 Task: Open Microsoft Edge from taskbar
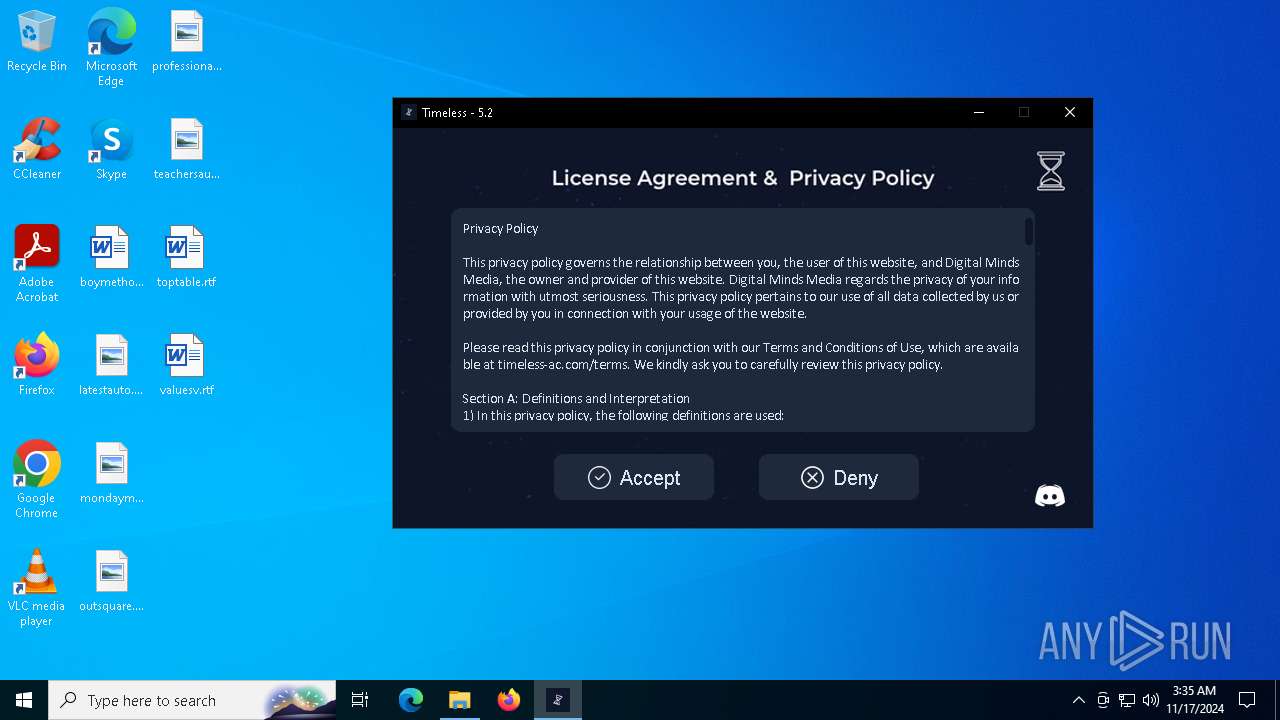(411, 700)
